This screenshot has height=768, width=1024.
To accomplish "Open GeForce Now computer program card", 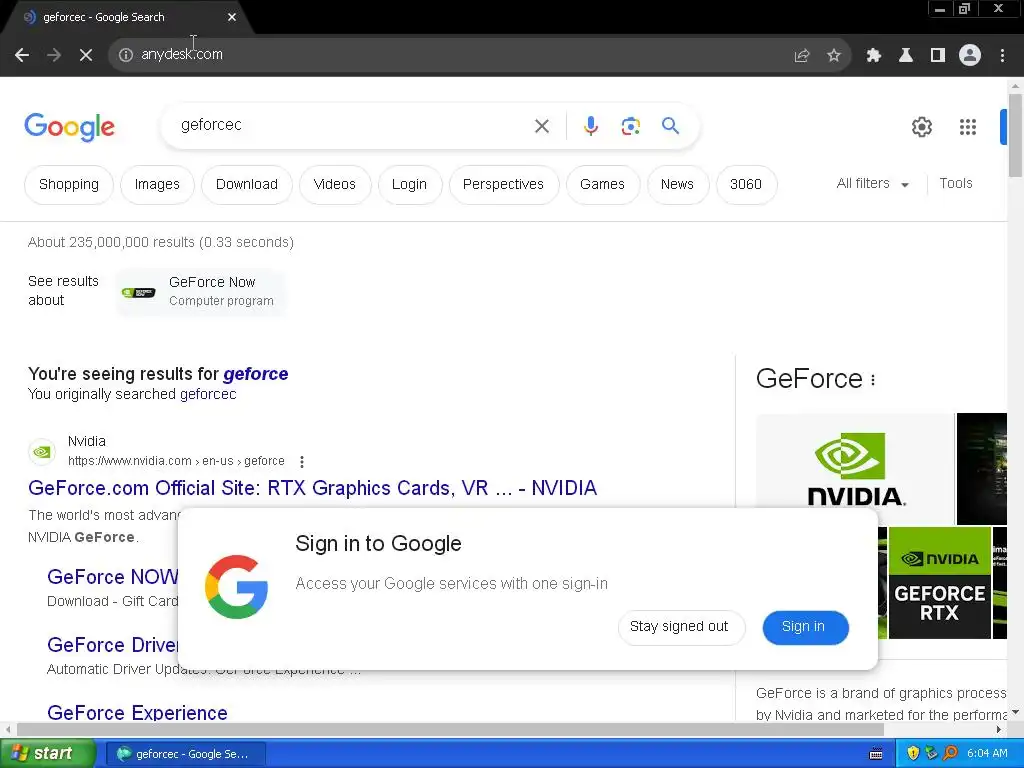I will click(x=201, y=291).
